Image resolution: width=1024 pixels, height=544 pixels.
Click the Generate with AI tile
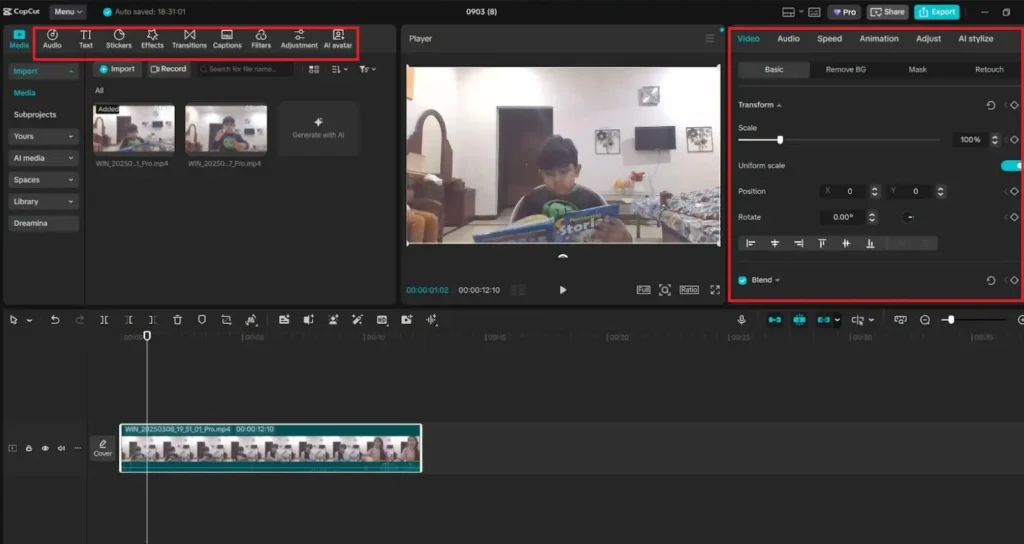coord(318,128)
